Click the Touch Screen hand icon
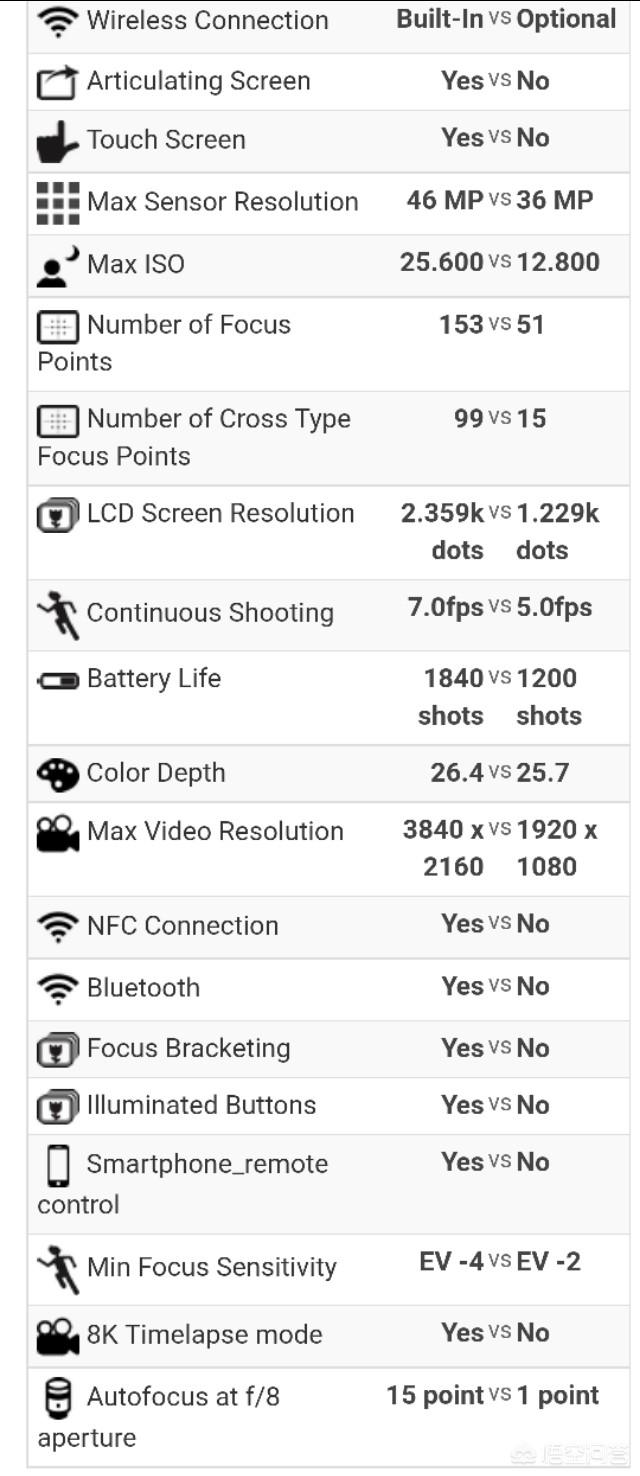This screenshot has height=1476, width=640. (x=58, y=141)
